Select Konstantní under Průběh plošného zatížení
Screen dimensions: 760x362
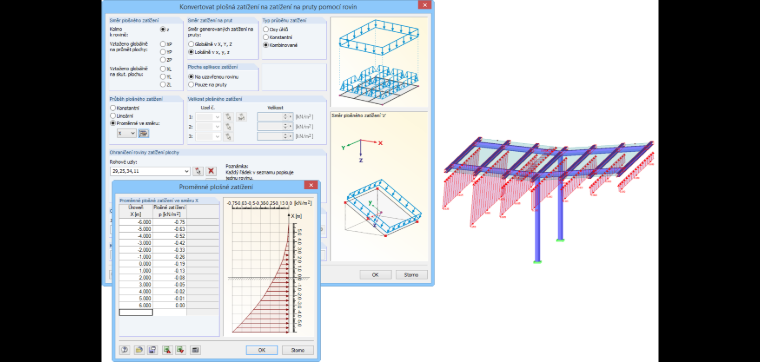(113, 108)
